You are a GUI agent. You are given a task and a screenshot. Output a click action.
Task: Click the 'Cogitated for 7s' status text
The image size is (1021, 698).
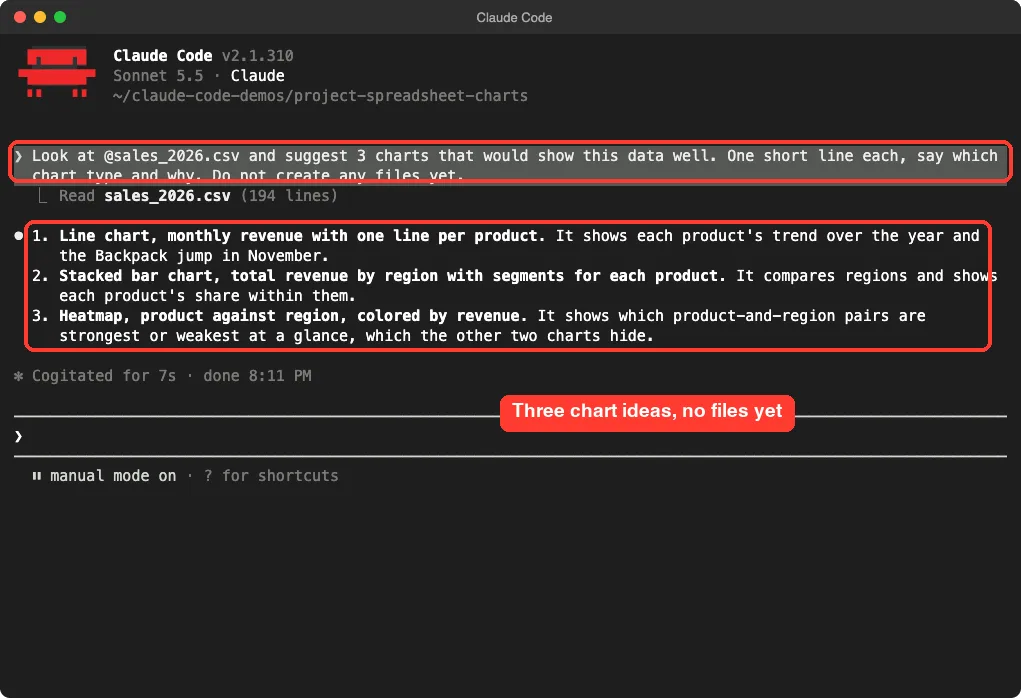coord(104,376)
